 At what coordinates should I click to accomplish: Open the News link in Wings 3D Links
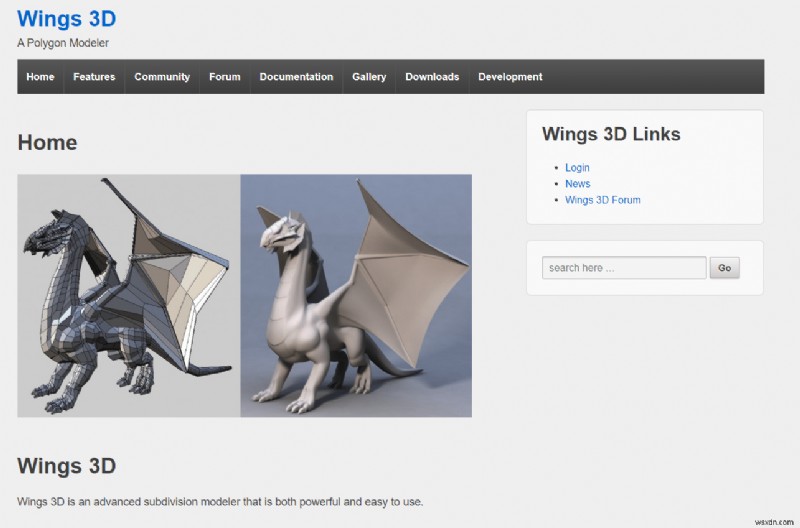pos(578,184)
